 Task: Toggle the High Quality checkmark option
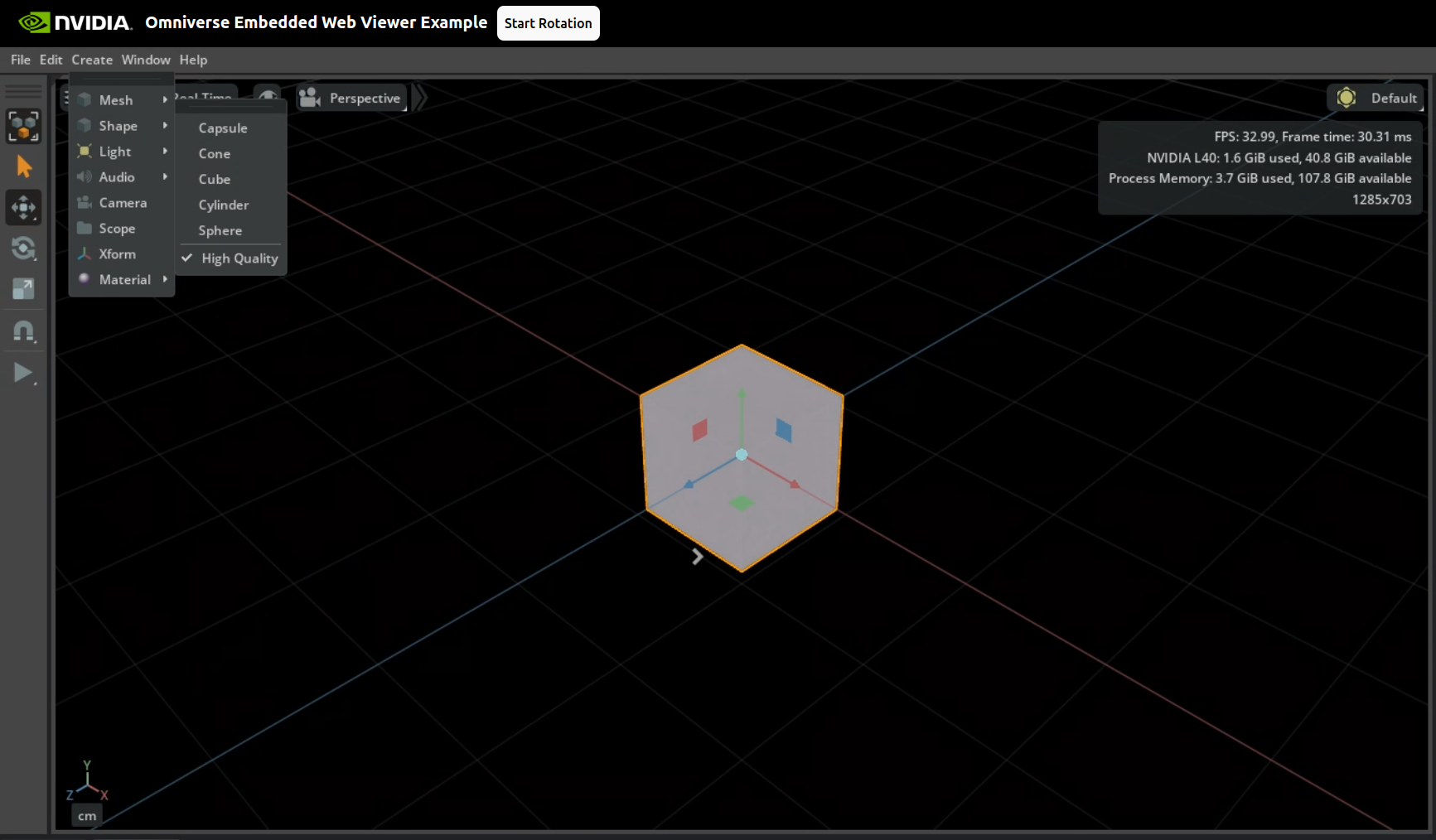pyautogui.click(x=232, y=258)
